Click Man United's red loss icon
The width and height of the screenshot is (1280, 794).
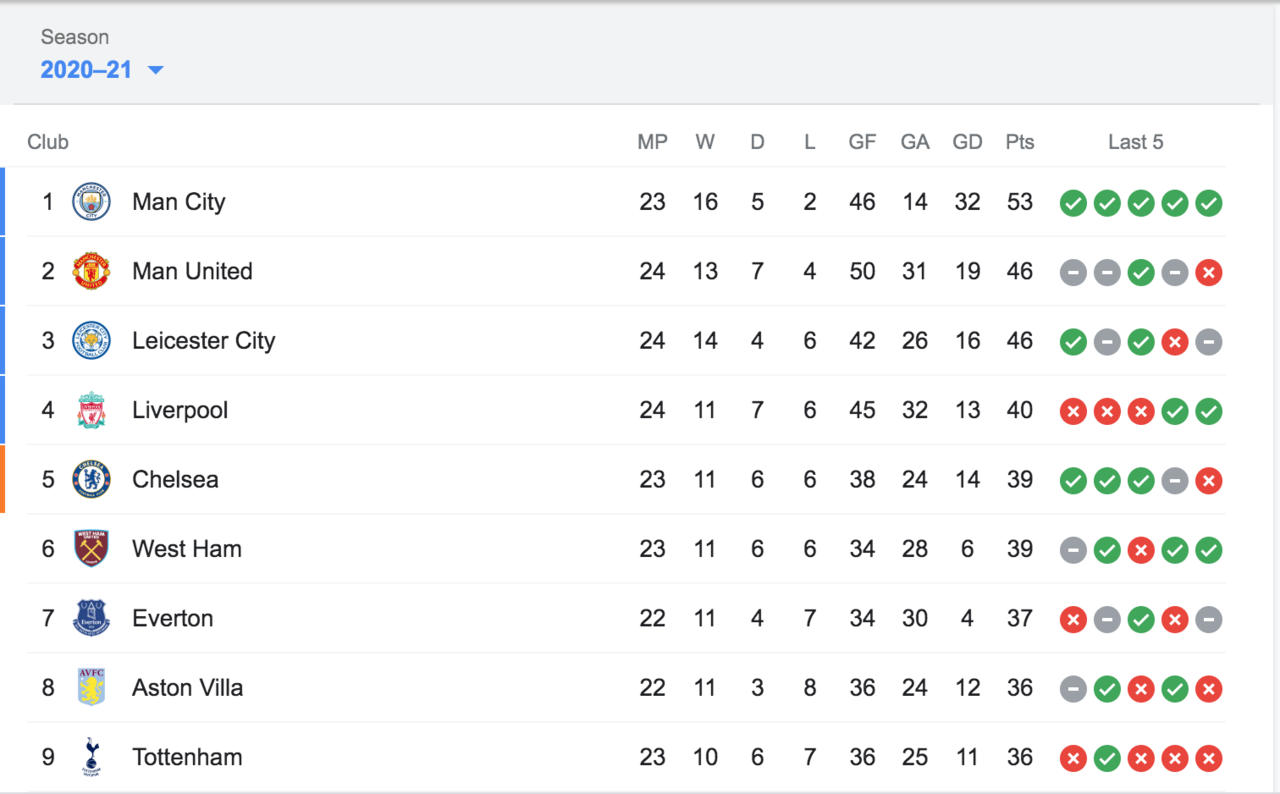(1209, 273)
